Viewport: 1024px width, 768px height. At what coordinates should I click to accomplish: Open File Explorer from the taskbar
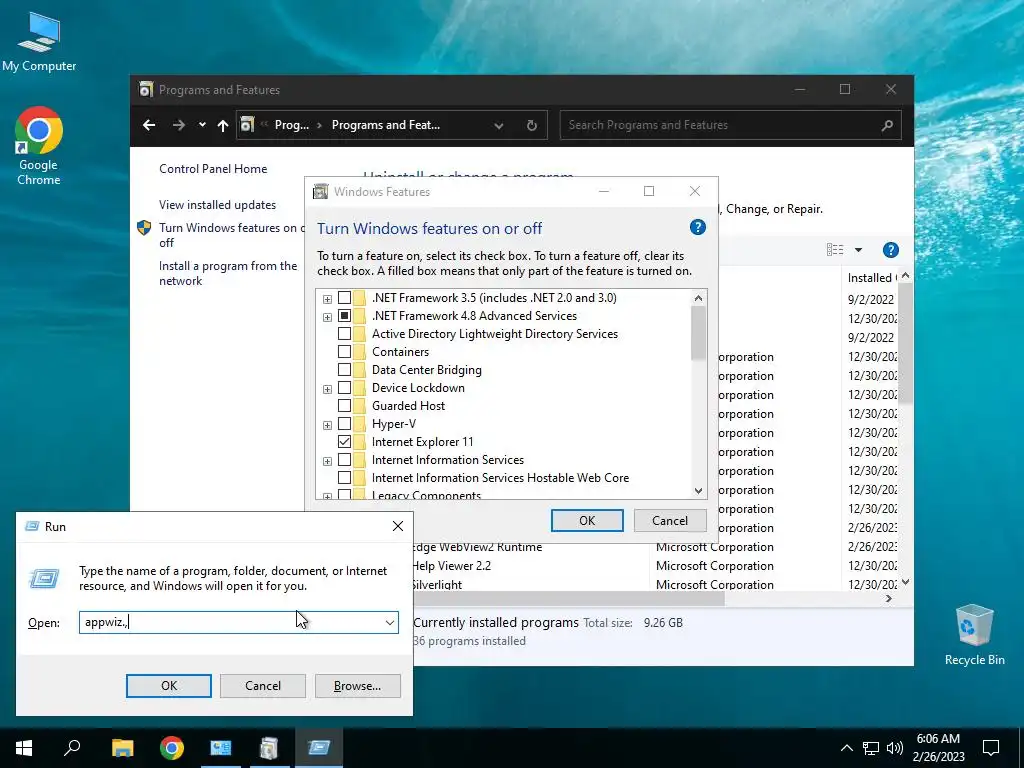click(122, 748)
